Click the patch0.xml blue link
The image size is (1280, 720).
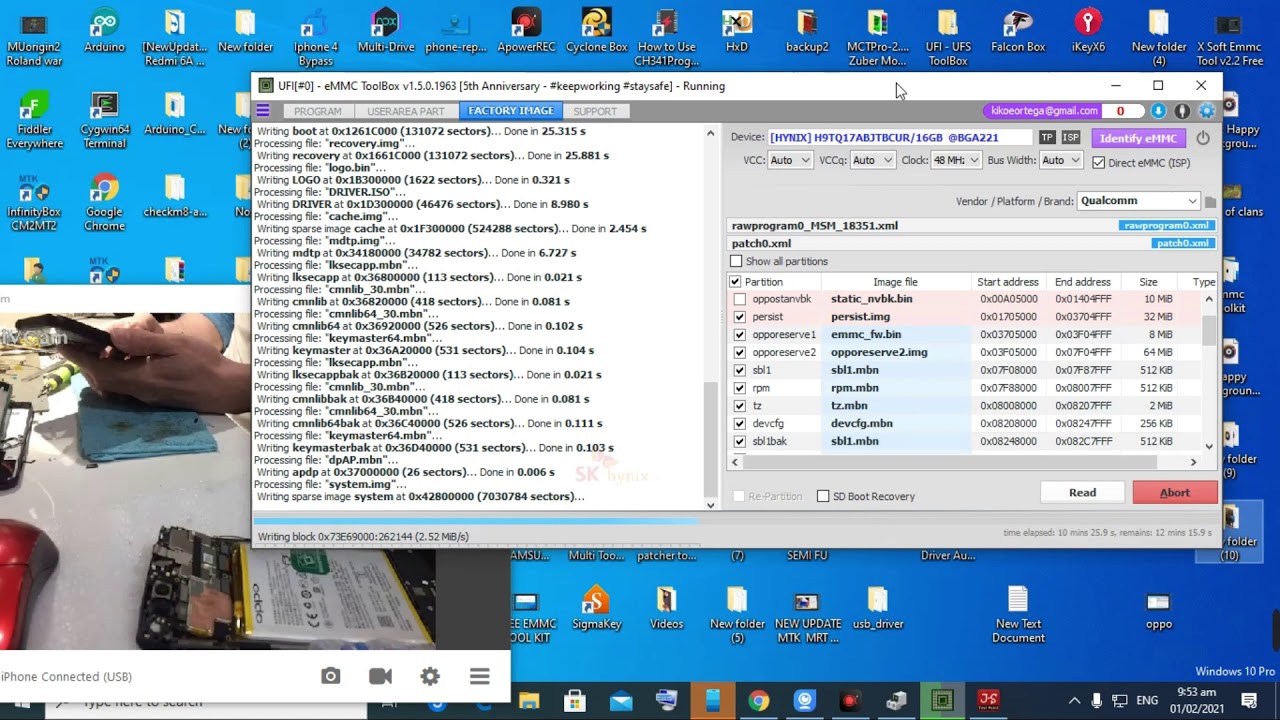pyautogui.click(x=1182, y=243)
